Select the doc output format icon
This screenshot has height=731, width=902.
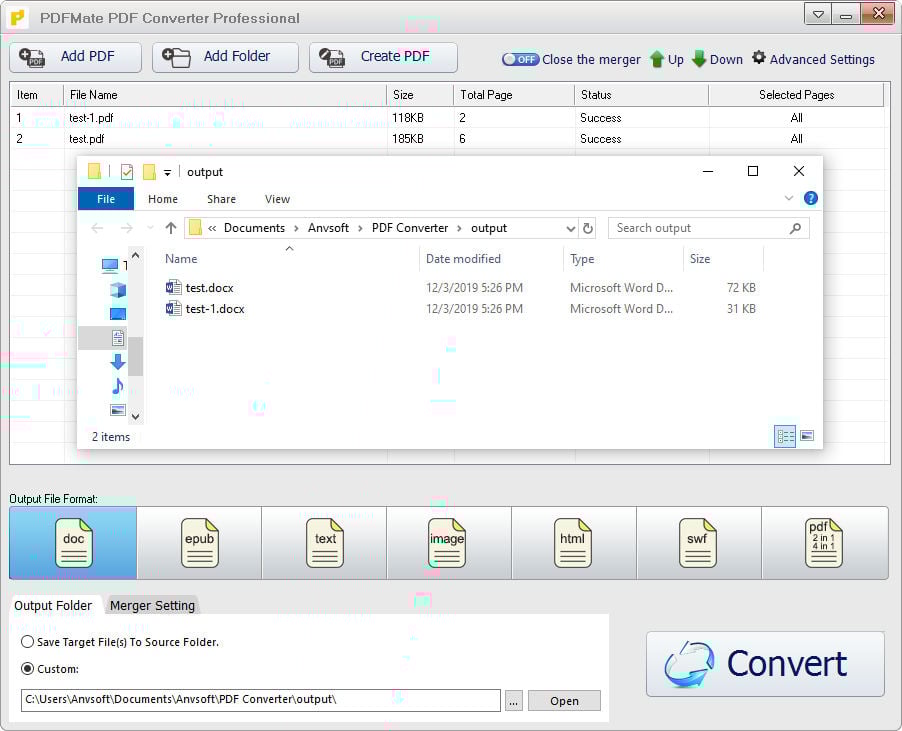pyautogui.click(x=73, y=543)
